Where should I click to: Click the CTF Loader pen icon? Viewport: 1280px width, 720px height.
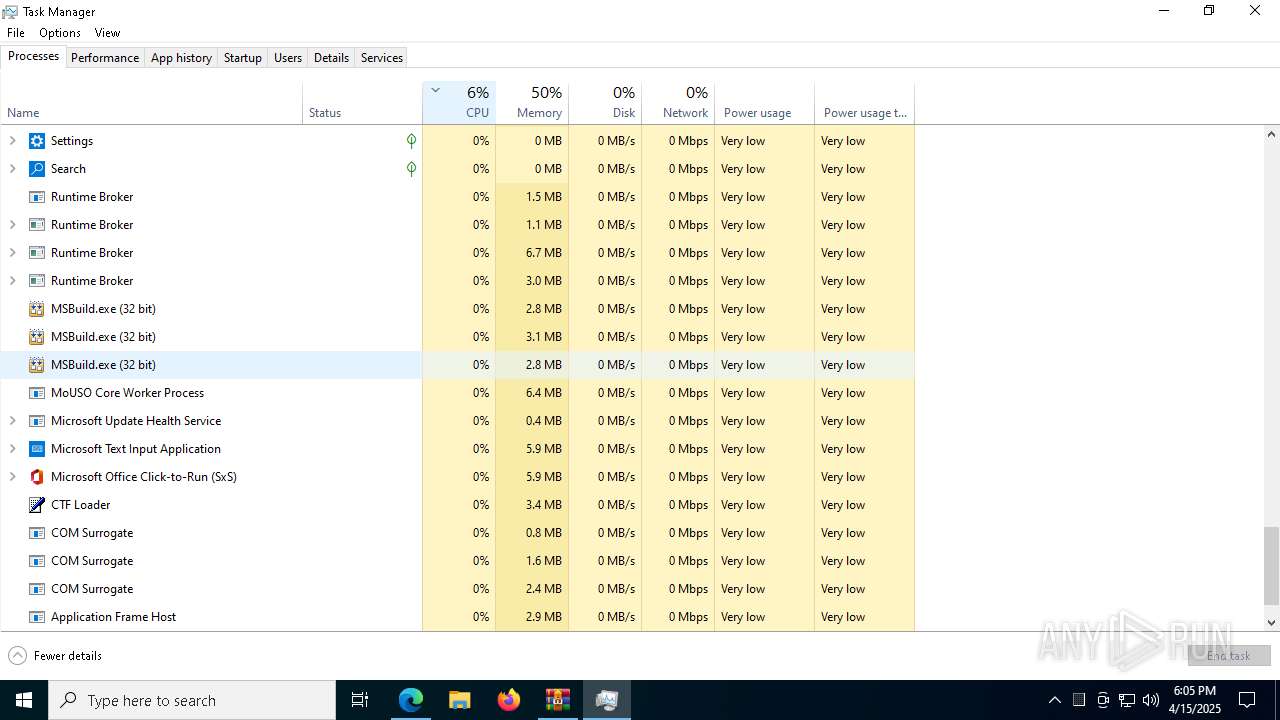tap(37, 505)
